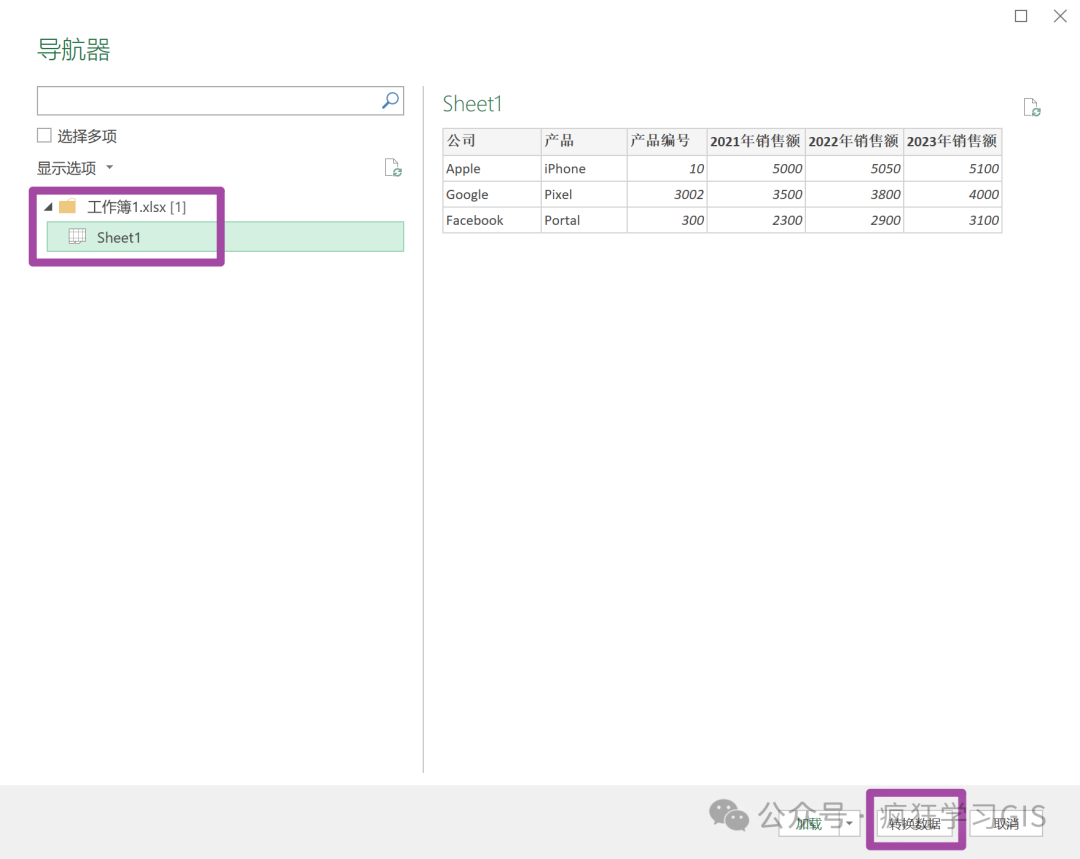Open the 显示选项 dropdown
This screenshot has width=1080, height=859.
pyautogui.click(x=74, y=167)
